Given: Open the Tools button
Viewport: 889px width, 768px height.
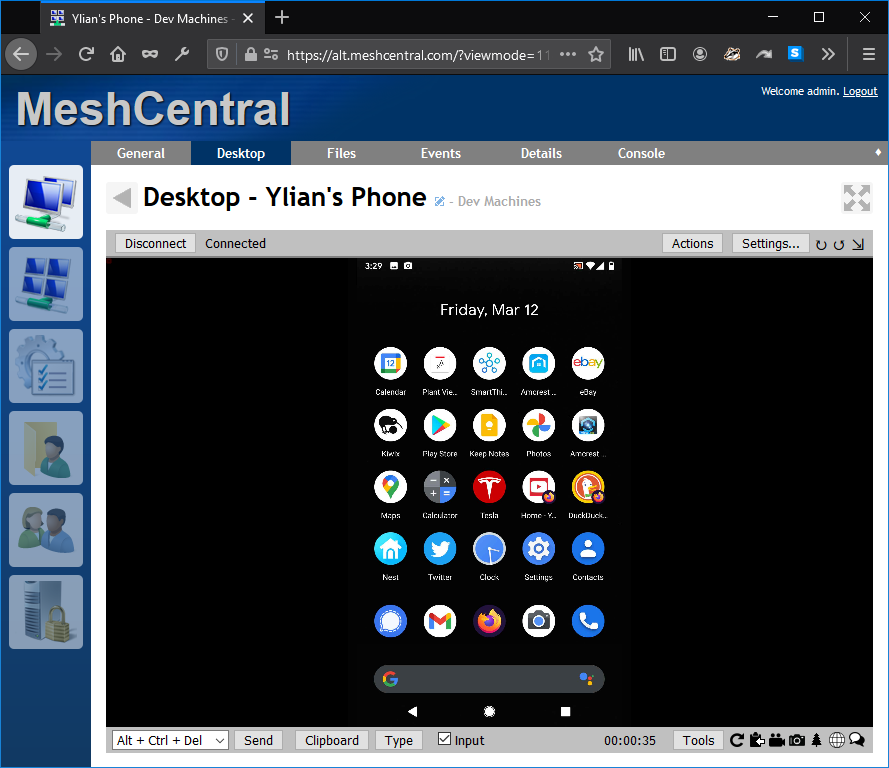Looking at the screenshot, I should (698, 740).
